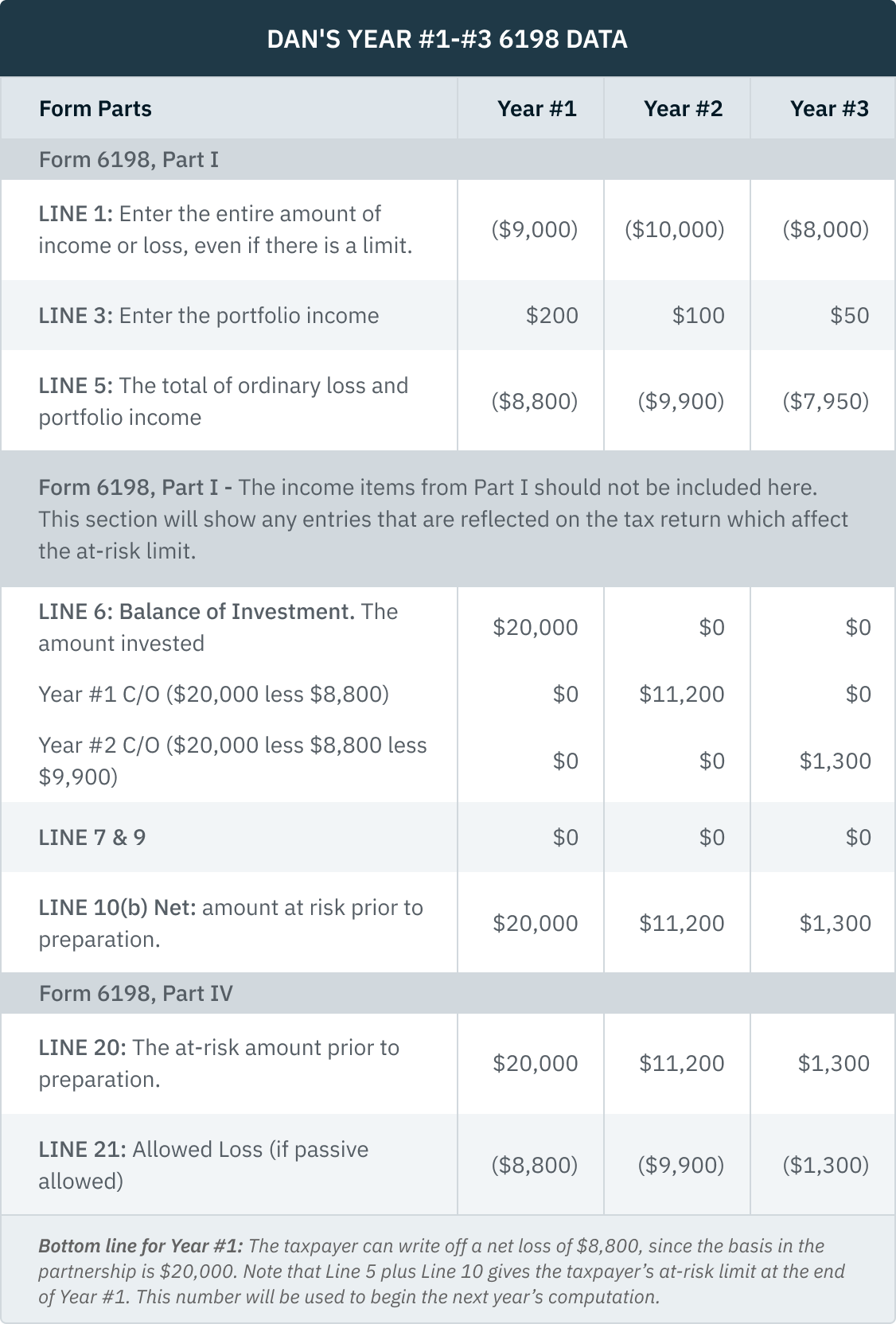Click the Line 3 Year #3 value $50
Image resolution: width=896 pixels, height=1324 pixels.
tap(849, 316)
